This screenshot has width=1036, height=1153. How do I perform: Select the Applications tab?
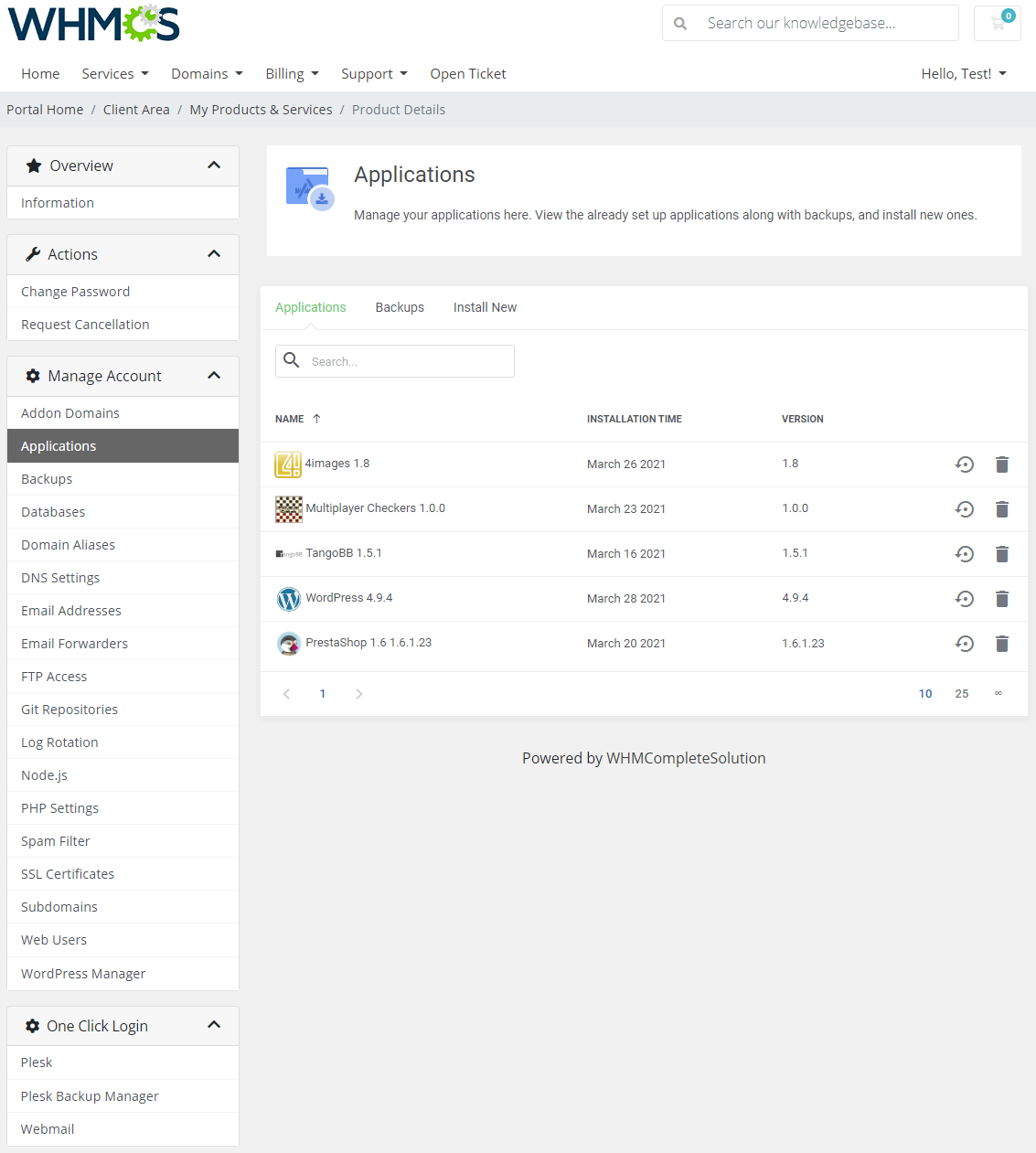tap(311, 307)
